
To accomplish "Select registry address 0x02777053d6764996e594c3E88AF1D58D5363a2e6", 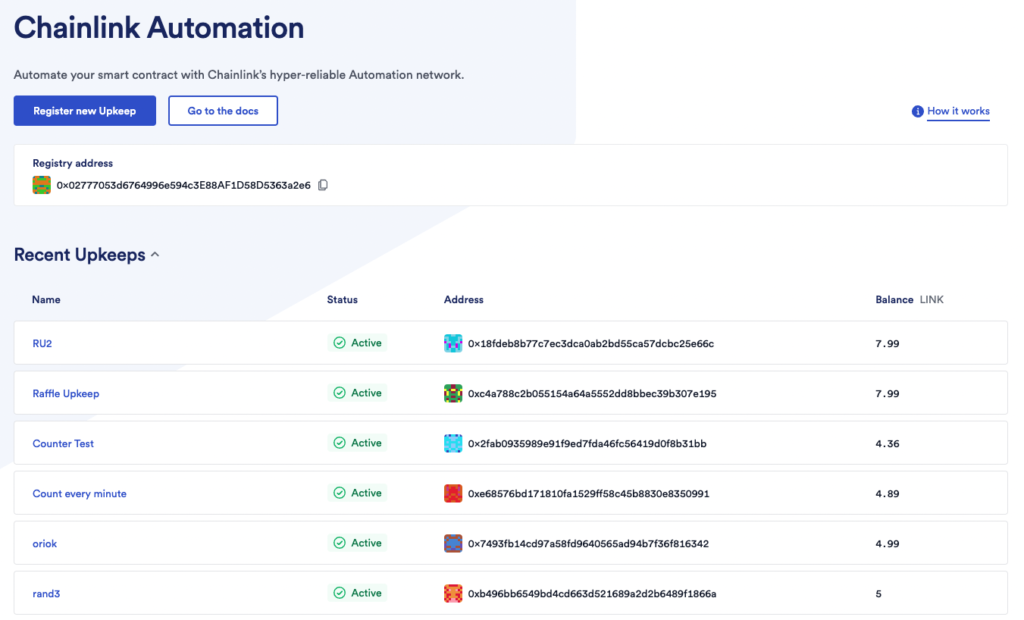I will pyautogui.click(x=184, y=186).
